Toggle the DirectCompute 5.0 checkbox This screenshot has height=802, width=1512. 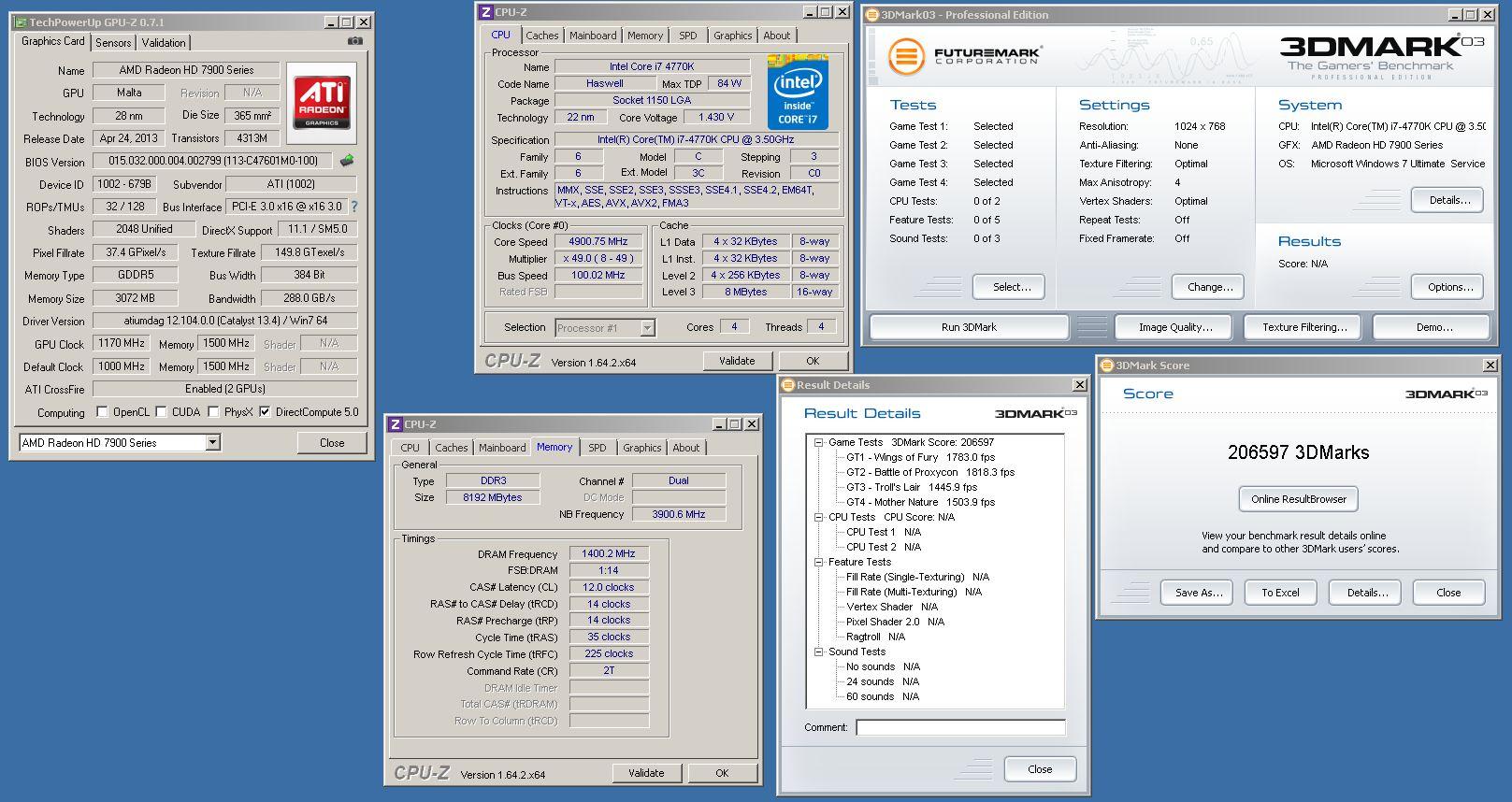(265, 411)
